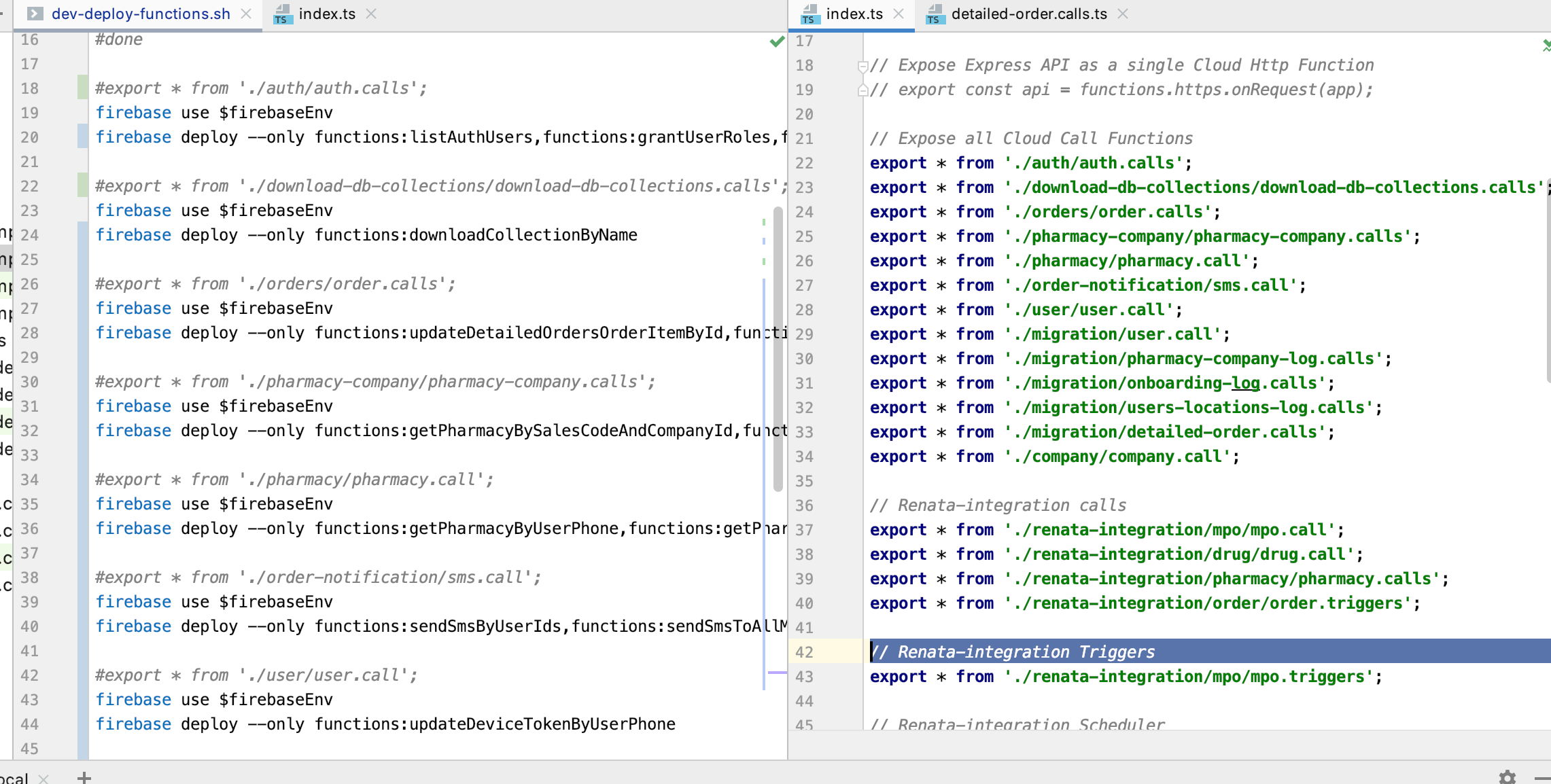The height and width of the screenshot is (784, 1551).
Task: Click the green inspection checkmark in left editor
Action: click(x=776, y=42)
